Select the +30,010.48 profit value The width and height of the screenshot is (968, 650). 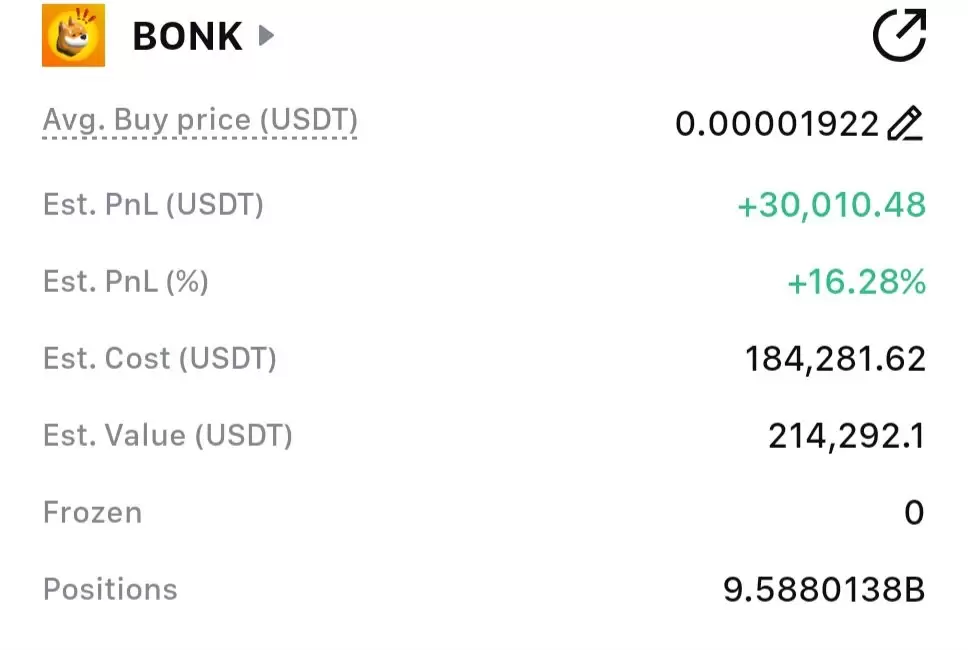[x=832, y=205]
